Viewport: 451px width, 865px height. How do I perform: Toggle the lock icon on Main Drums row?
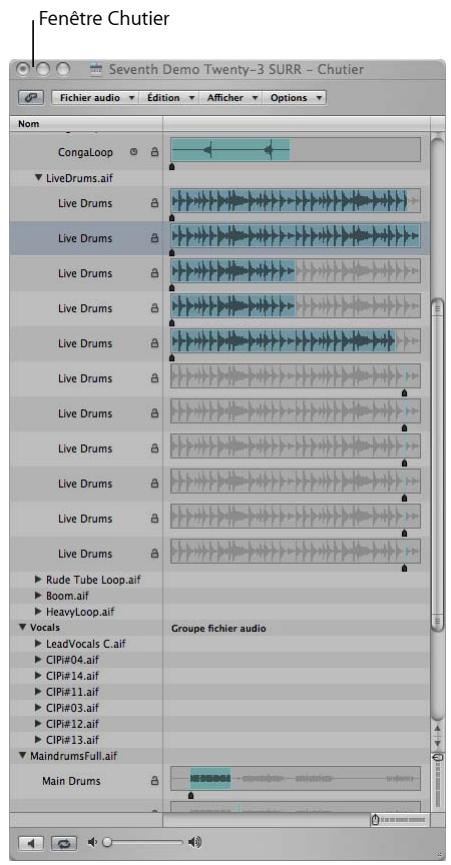click(x=154, y=781)
